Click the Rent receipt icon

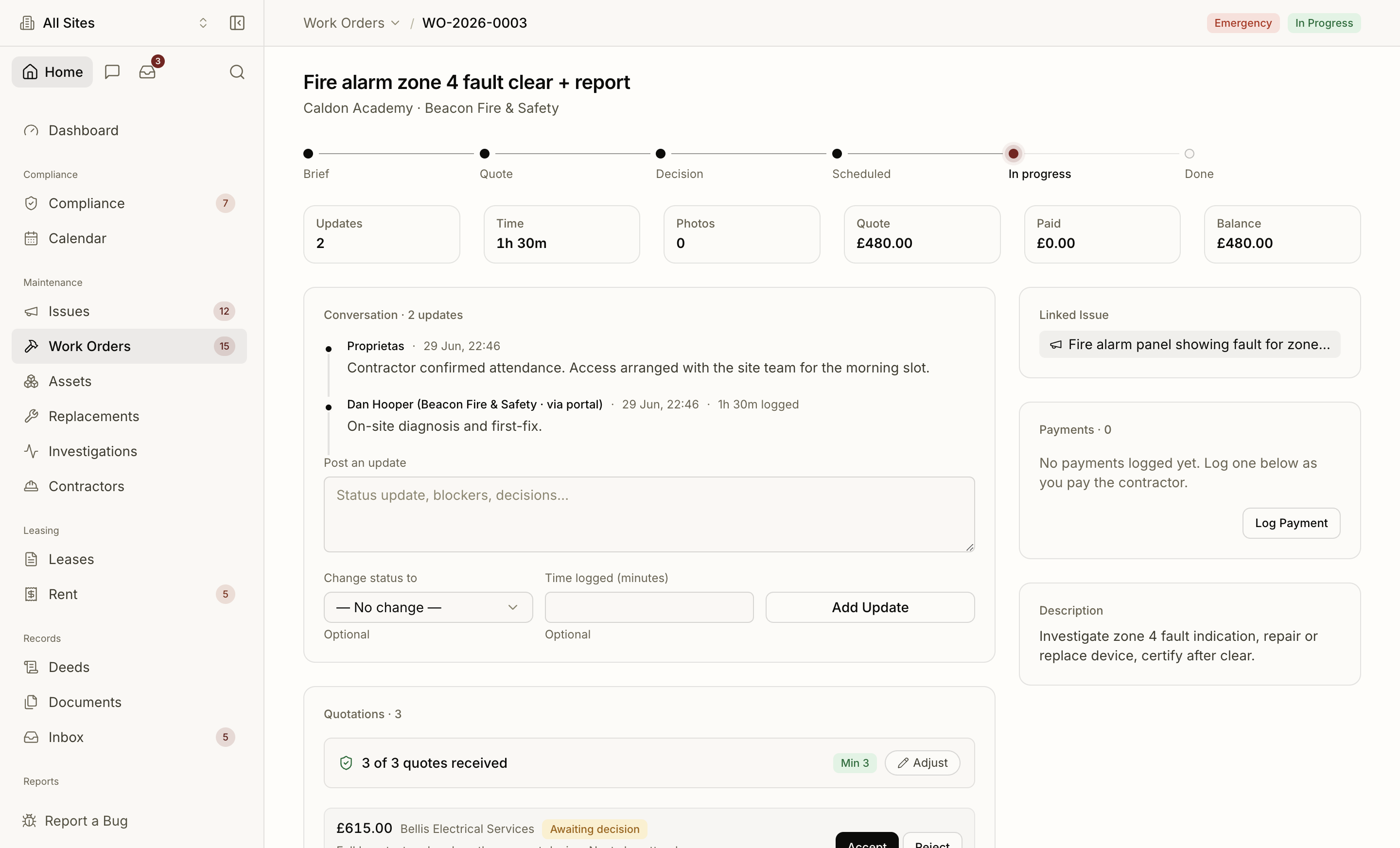(31, 594)
